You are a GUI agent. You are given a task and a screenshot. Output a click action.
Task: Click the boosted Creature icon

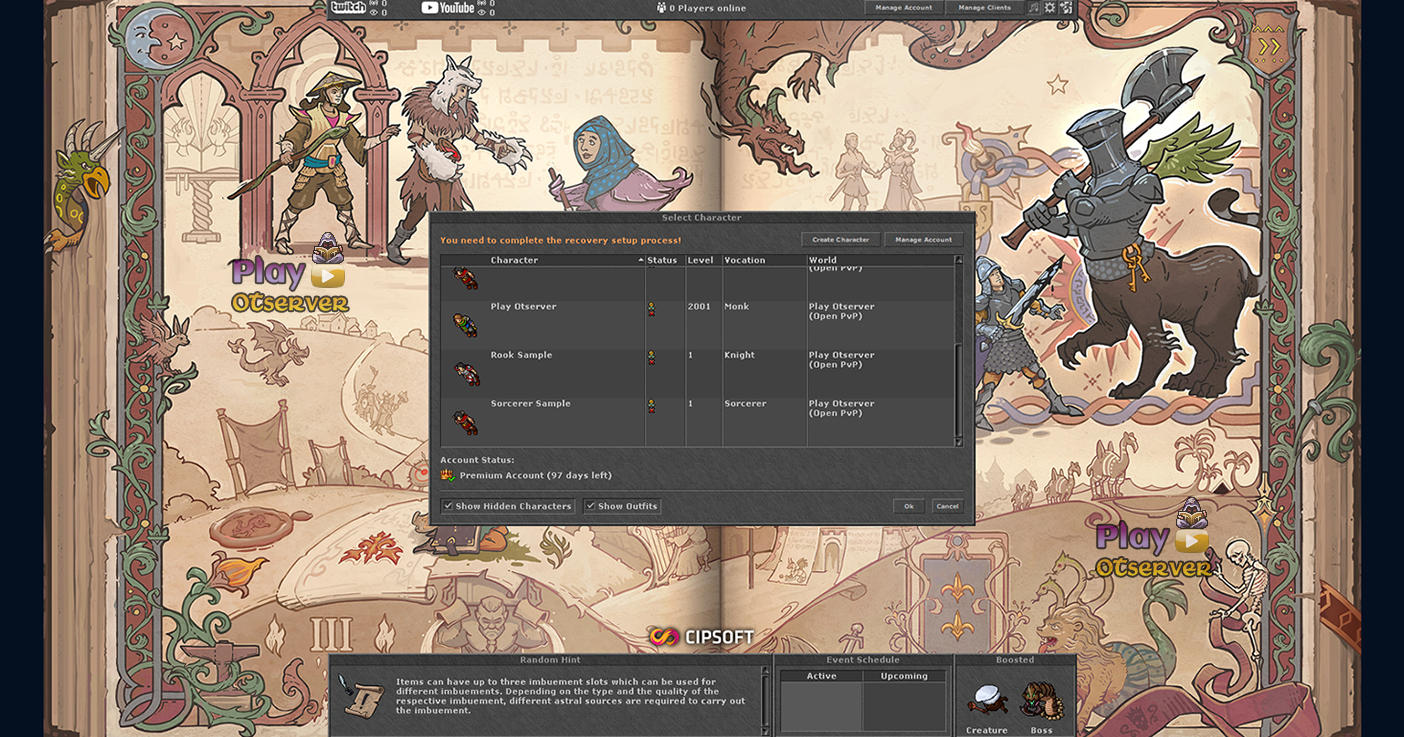tap(986, 701)
